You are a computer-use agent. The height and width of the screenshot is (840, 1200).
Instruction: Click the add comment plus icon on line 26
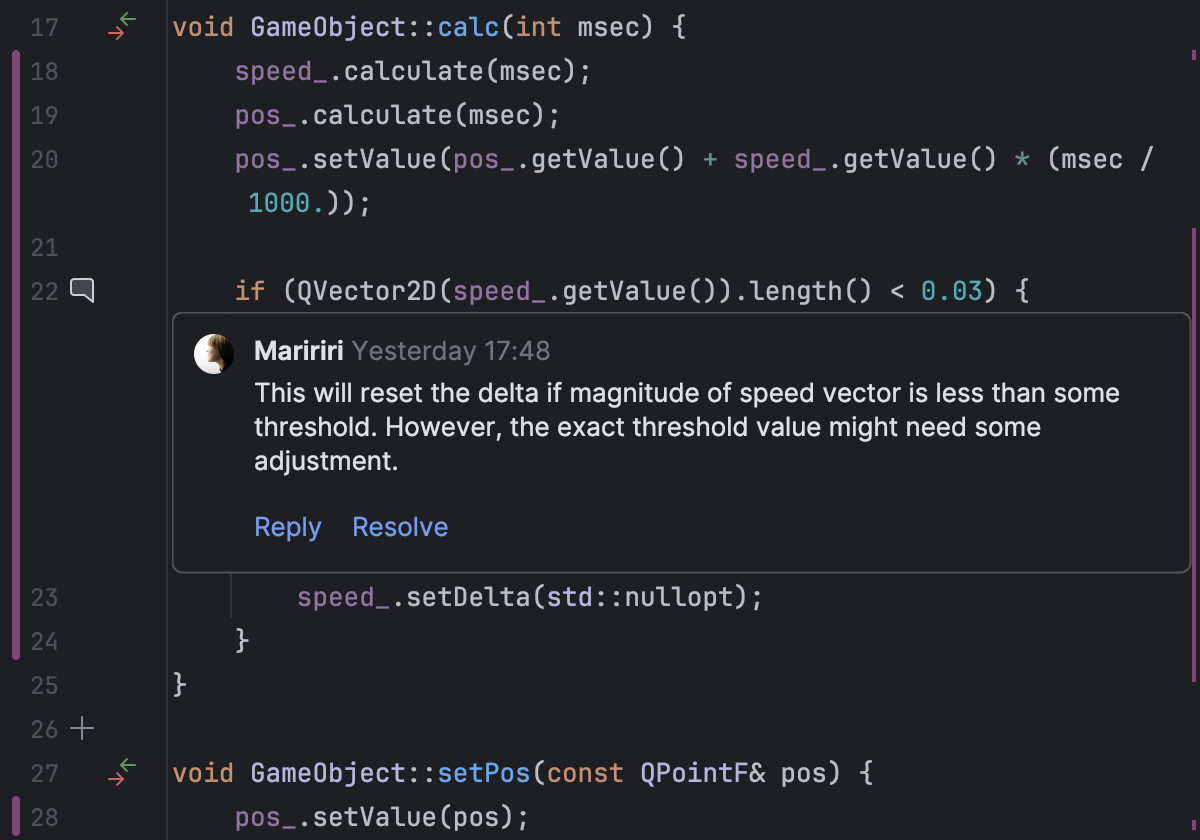82,729
